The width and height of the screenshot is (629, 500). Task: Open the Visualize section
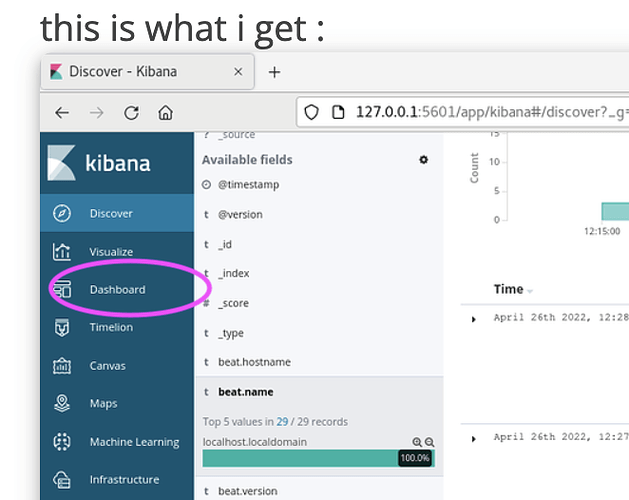click(117, 252)
